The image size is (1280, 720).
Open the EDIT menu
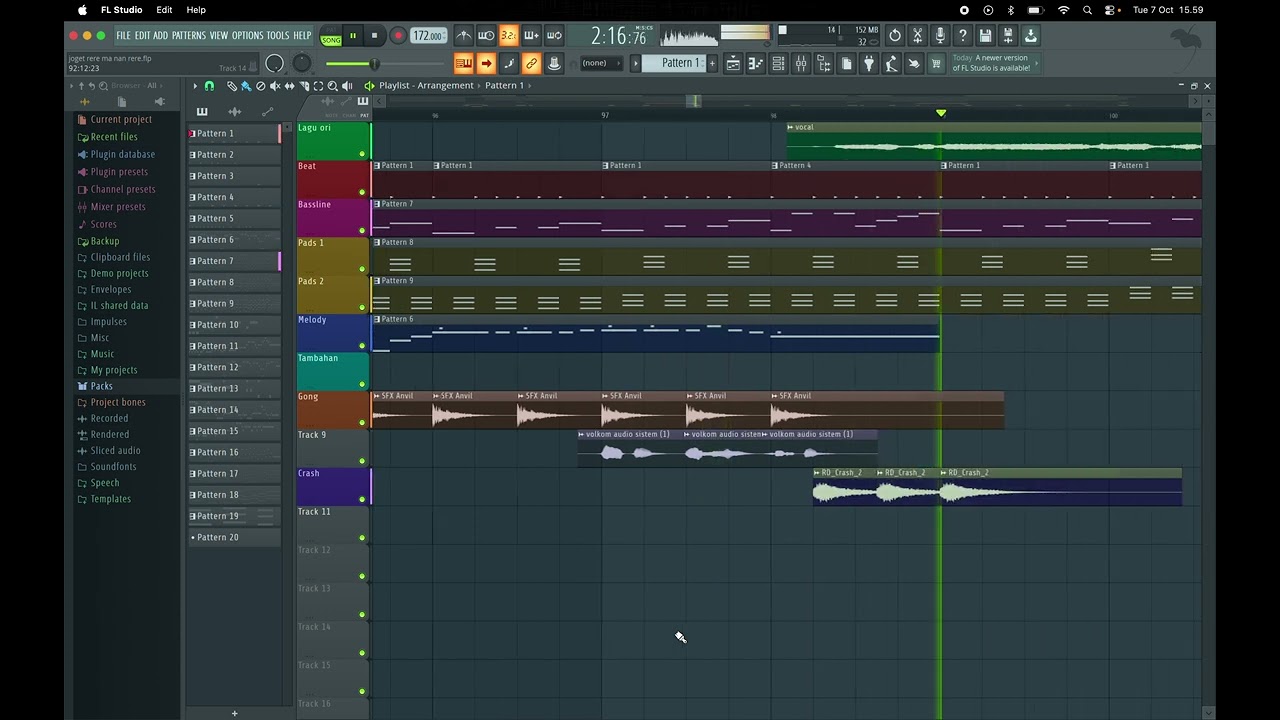coord(142,36)
